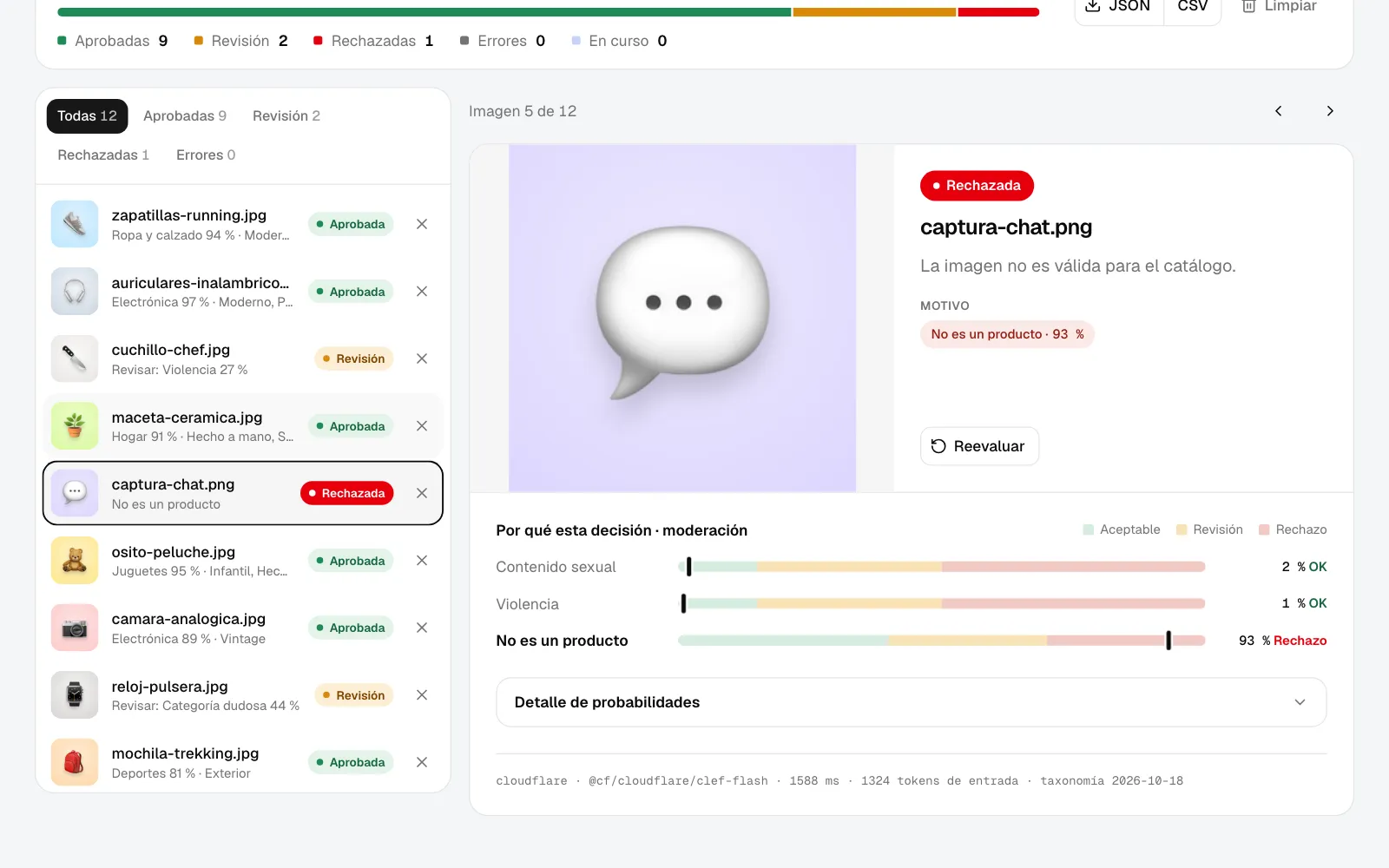This screenshot has width=1389, height=868.
Task: Click the Violencia score bar
Action: (942, 603)
